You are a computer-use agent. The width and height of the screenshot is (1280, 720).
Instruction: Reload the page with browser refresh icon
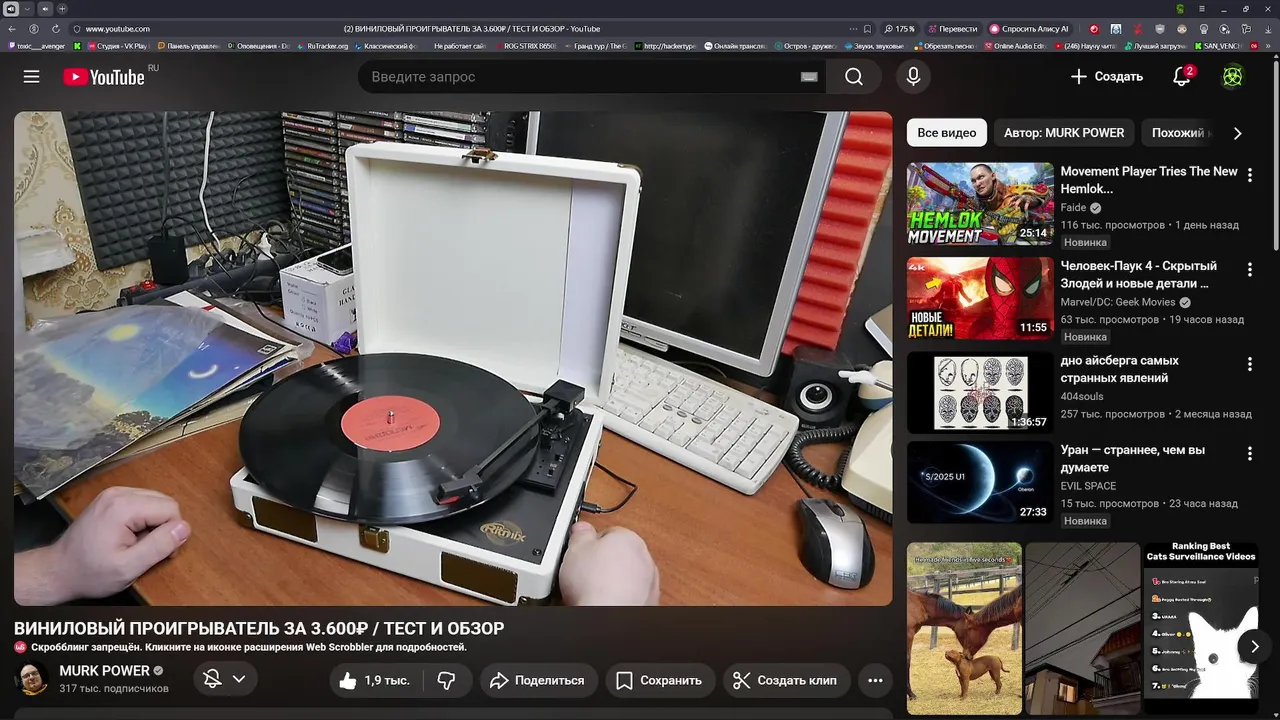56,29
